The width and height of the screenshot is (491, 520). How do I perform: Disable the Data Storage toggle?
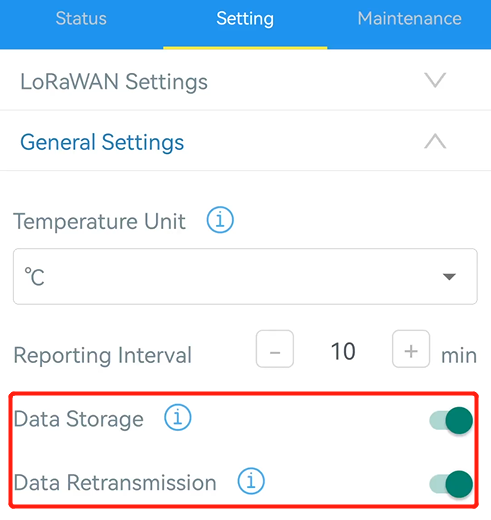coord(451,420)
